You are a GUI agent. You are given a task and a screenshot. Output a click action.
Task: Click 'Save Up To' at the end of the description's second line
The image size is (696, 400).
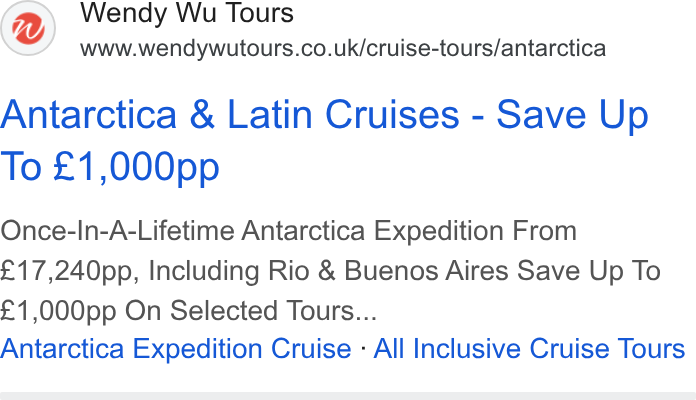pos(589,271)
